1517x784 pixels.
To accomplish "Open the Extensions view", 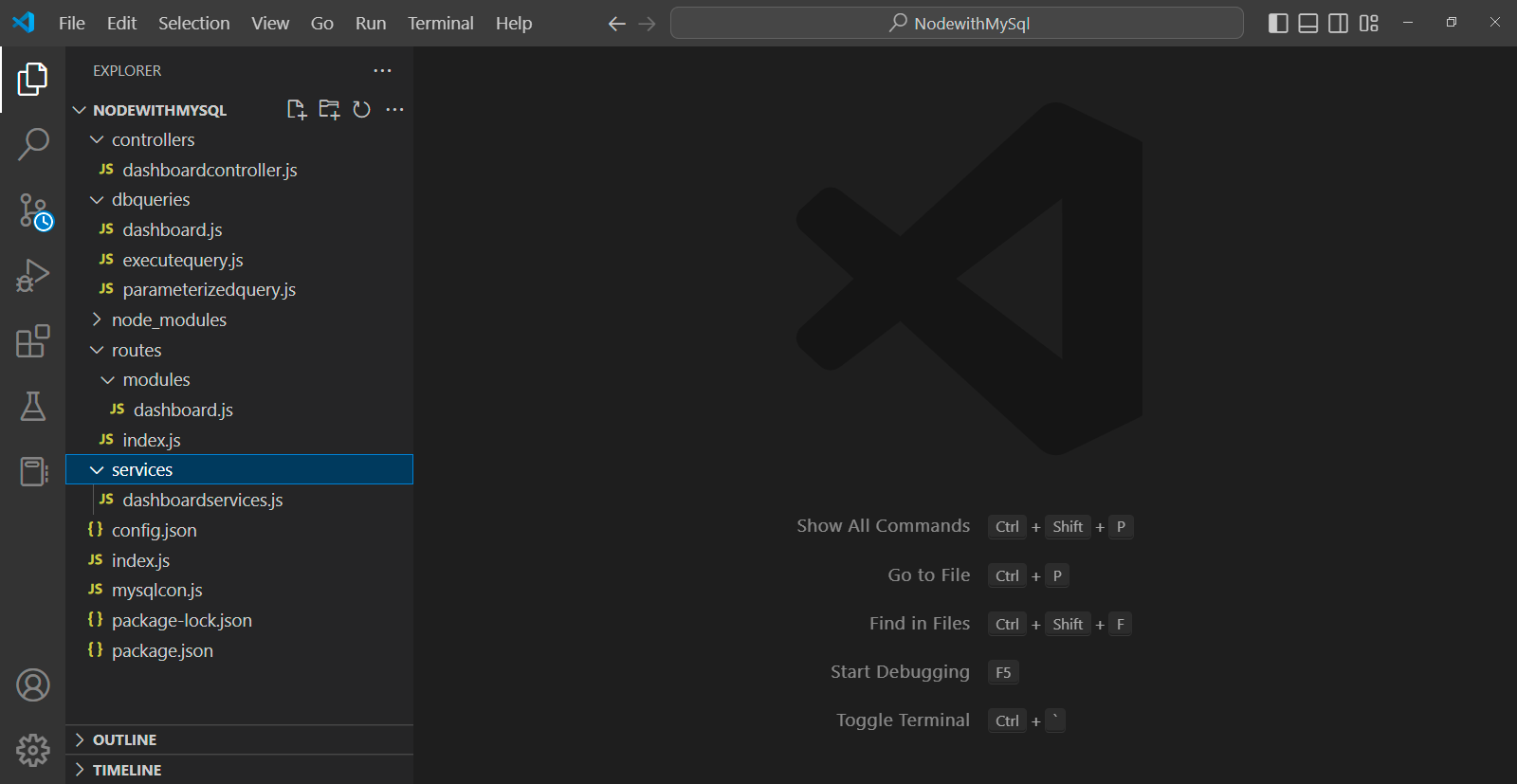I will [x=32, y=341].
